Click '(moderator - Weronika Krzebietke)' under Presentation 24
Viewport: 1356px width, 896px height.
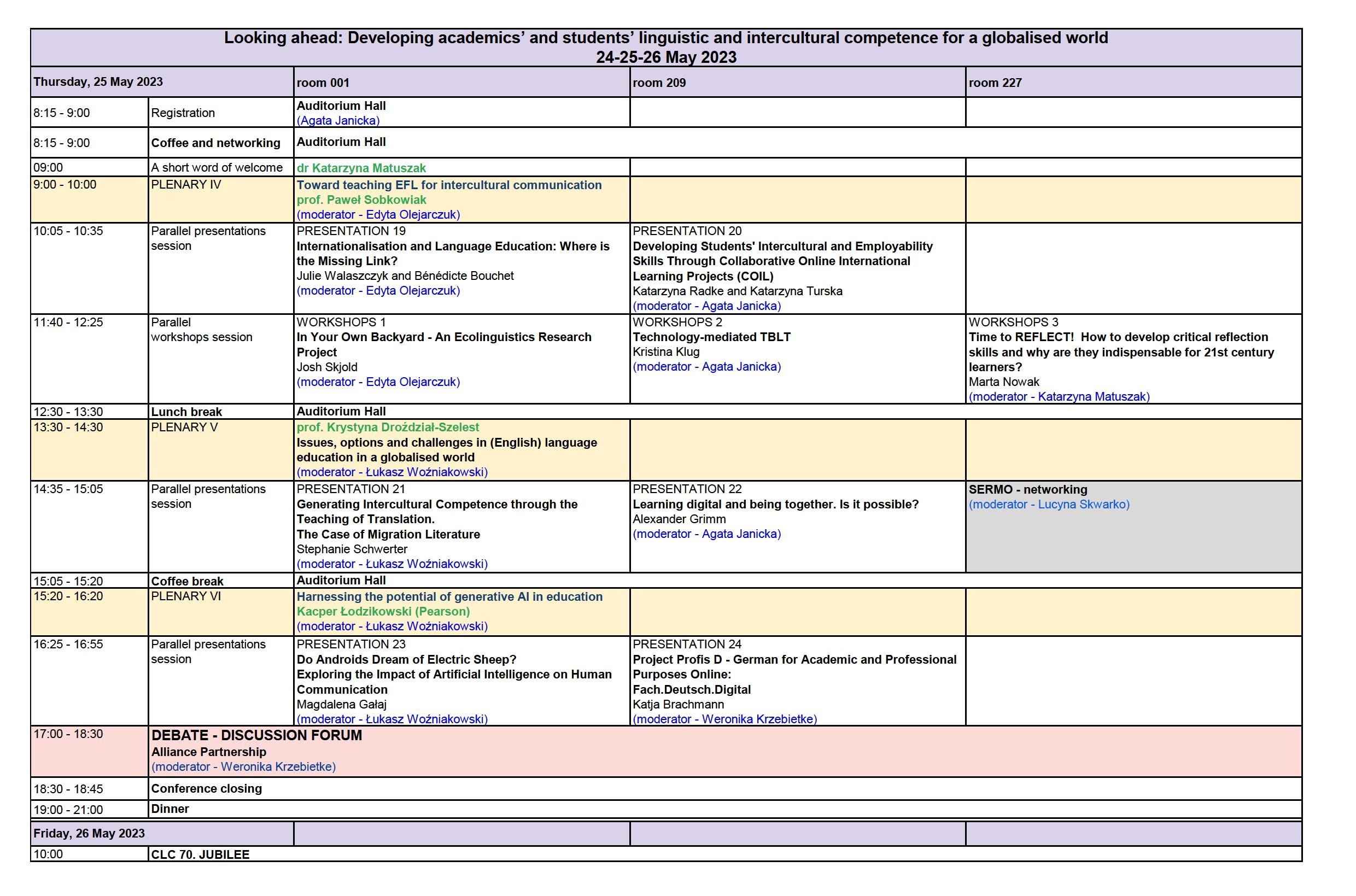tap(724, 719)
